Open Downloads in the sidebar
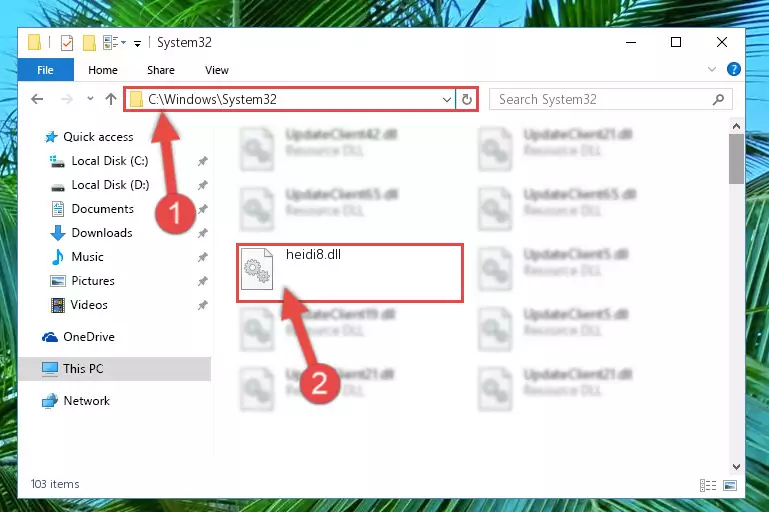Screen dimensions: 769x512 click(x=102, y=233)
